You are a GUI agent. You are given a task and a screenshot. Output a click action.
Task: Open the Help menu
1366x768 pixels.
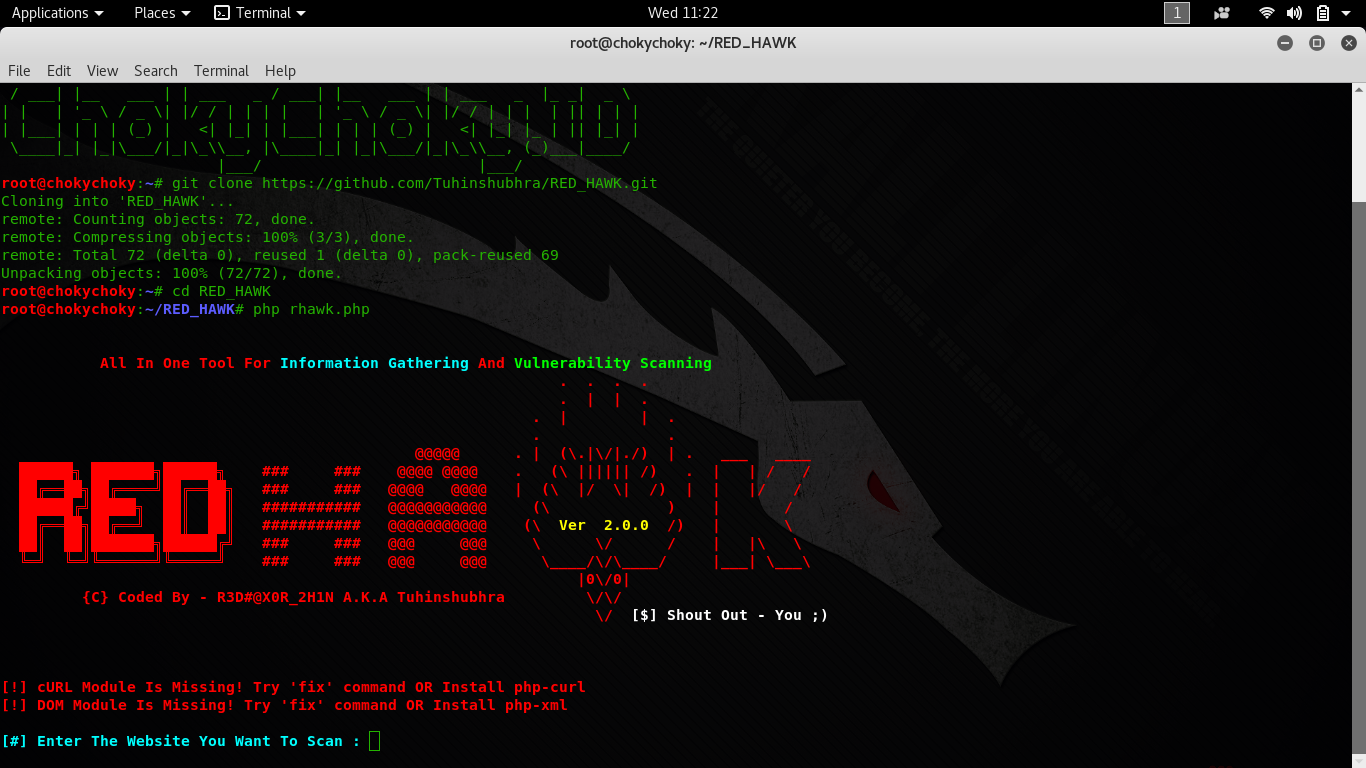(280, 71)
